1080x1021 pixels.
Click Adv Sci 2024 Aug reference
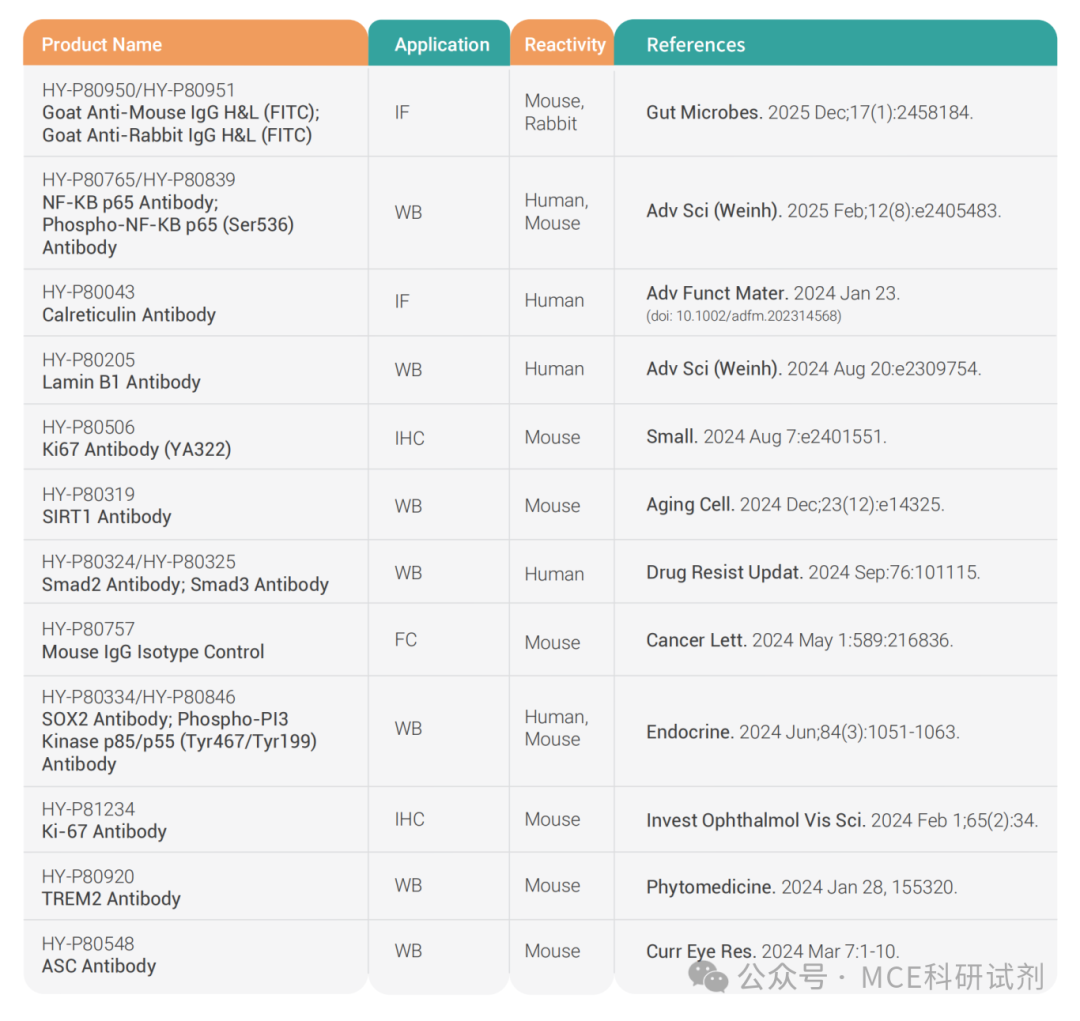tap(813, 369)
